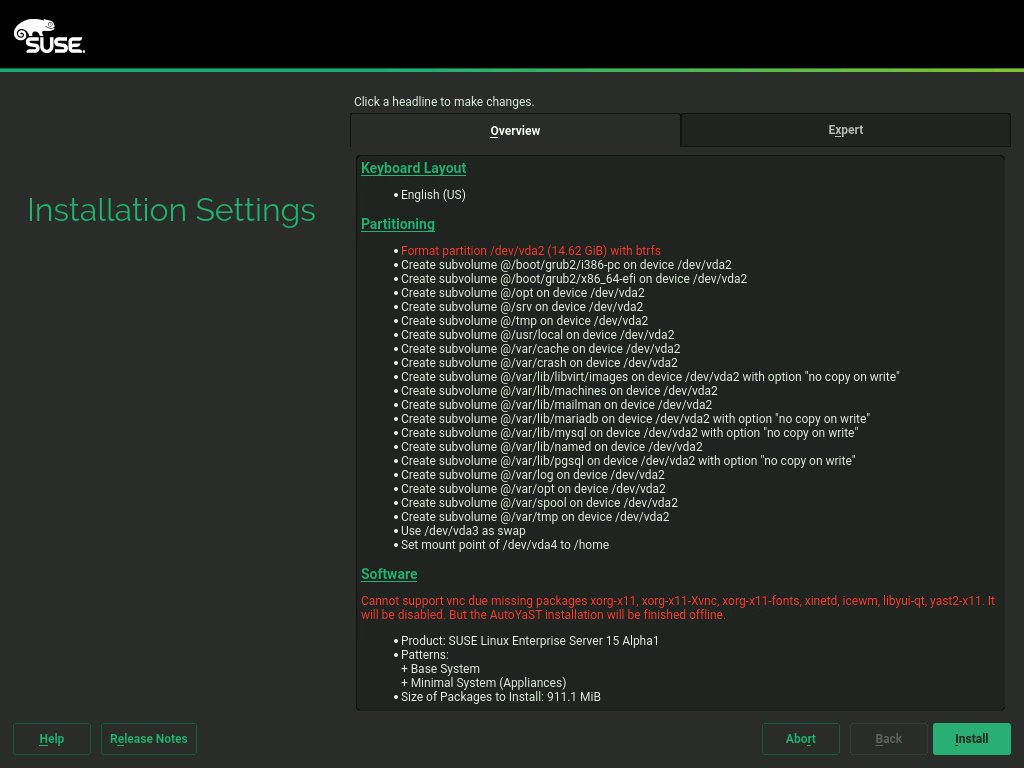Image resolution: width=1024 pixels, height=768 pixels.
Task: Click the 'Use /dev/vda3 as swap' entry
Action: tap(463, 531)
